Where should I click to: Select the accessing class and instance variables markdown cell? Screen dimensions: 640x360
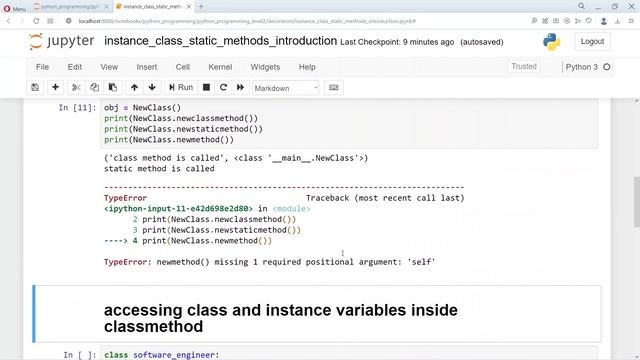tap(317, 314)
